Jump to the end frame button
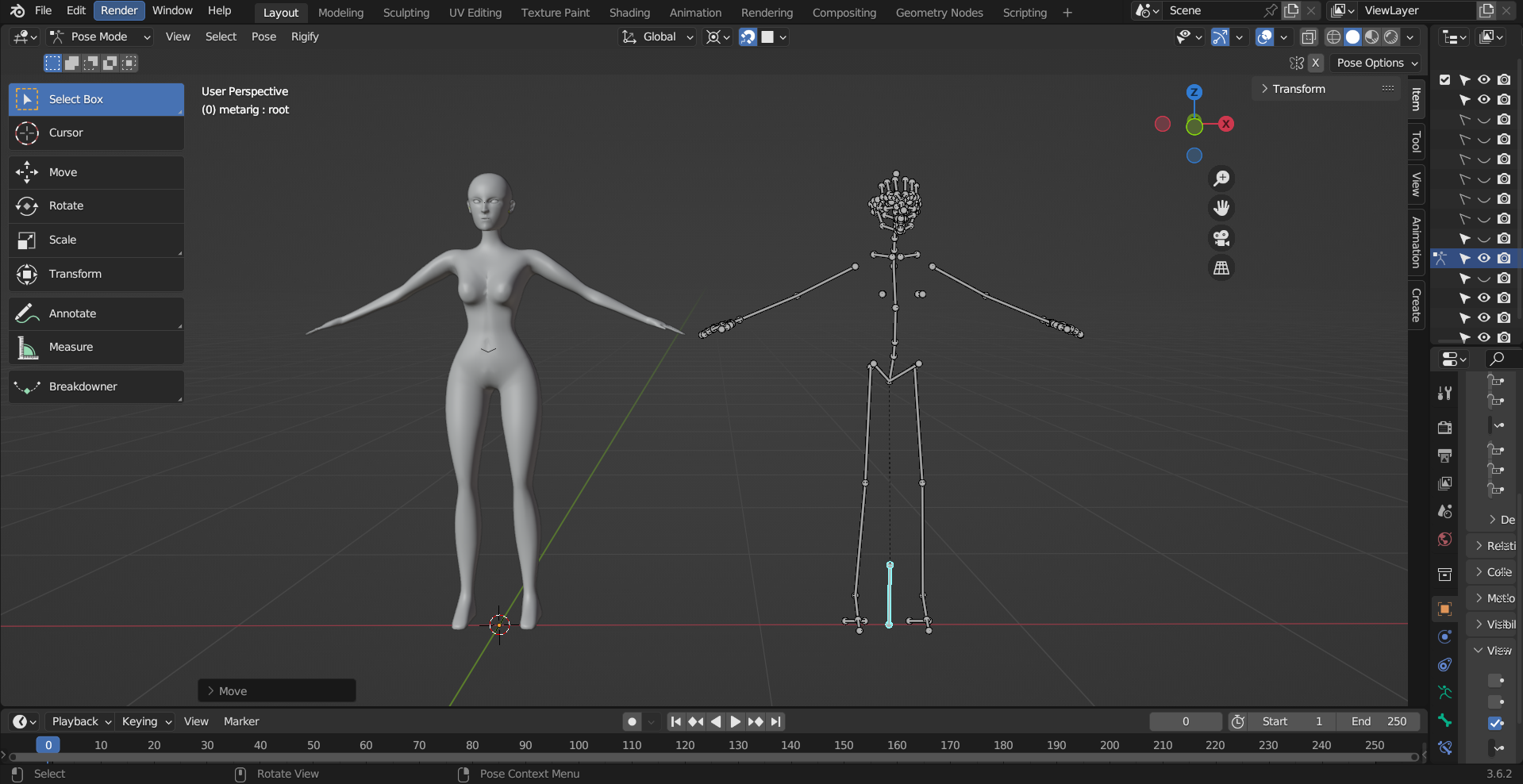The height and width of the screenshot is (784, 1523). click(x=776, y=721)
